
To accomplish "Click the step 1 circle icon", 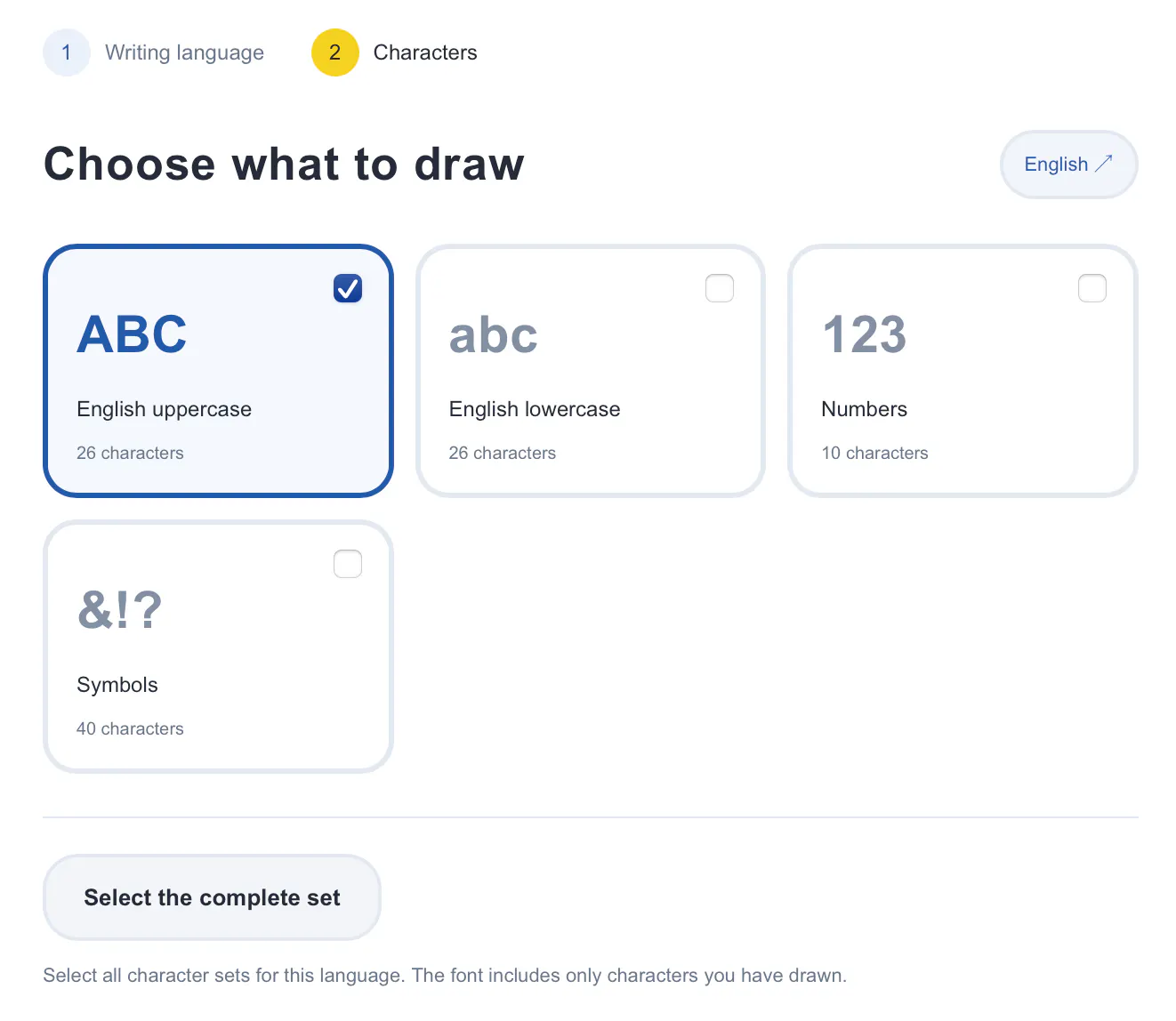I will click(67, 52).
